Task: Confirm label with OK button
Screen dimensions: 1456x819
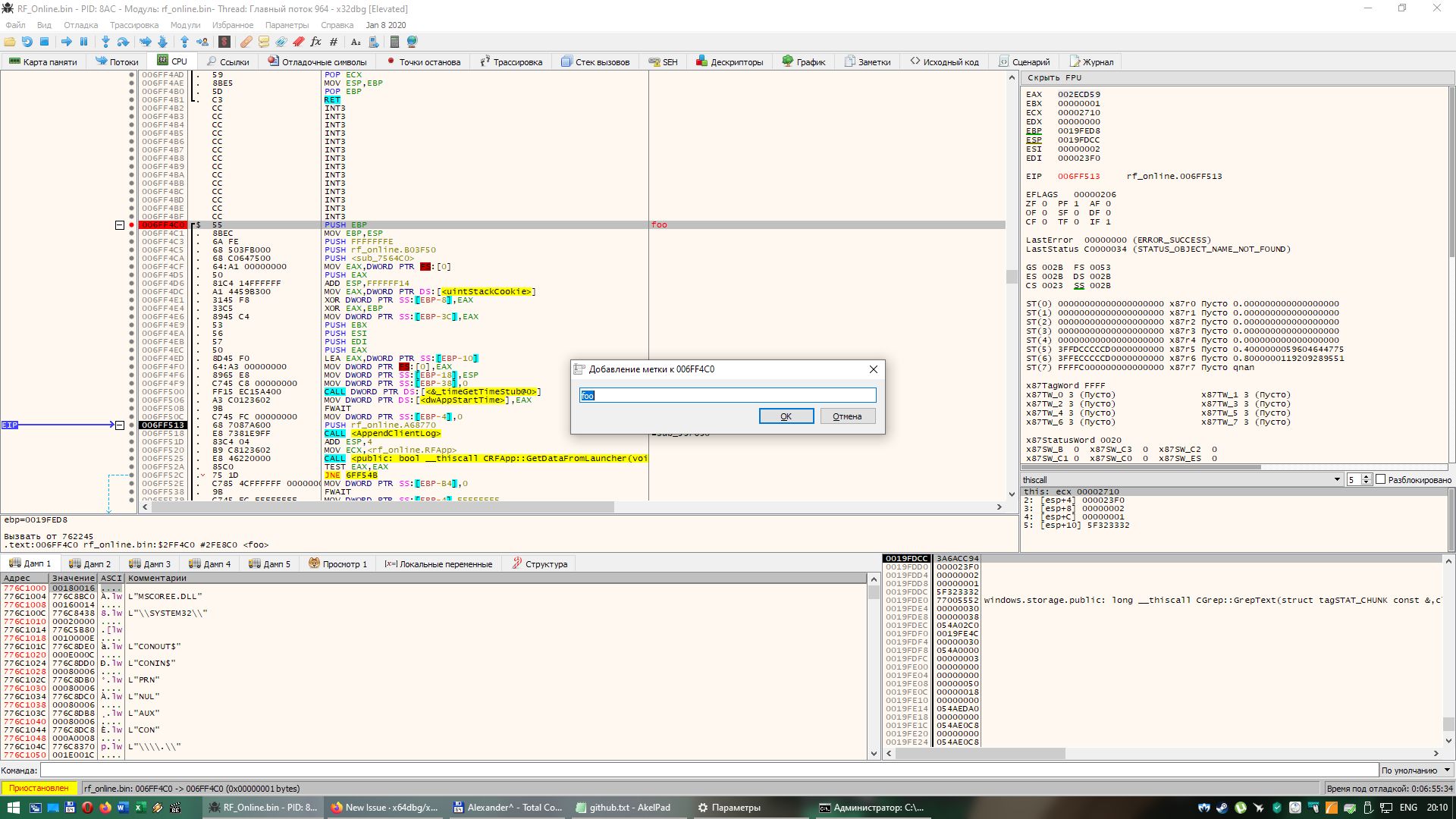Action: [x=786, y=416]
